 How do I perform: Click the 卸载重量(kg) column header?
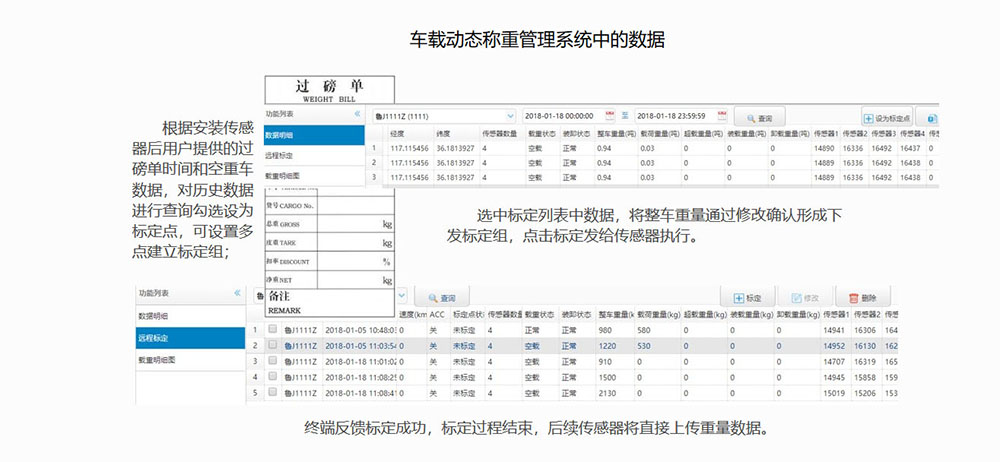pos(797,314)
